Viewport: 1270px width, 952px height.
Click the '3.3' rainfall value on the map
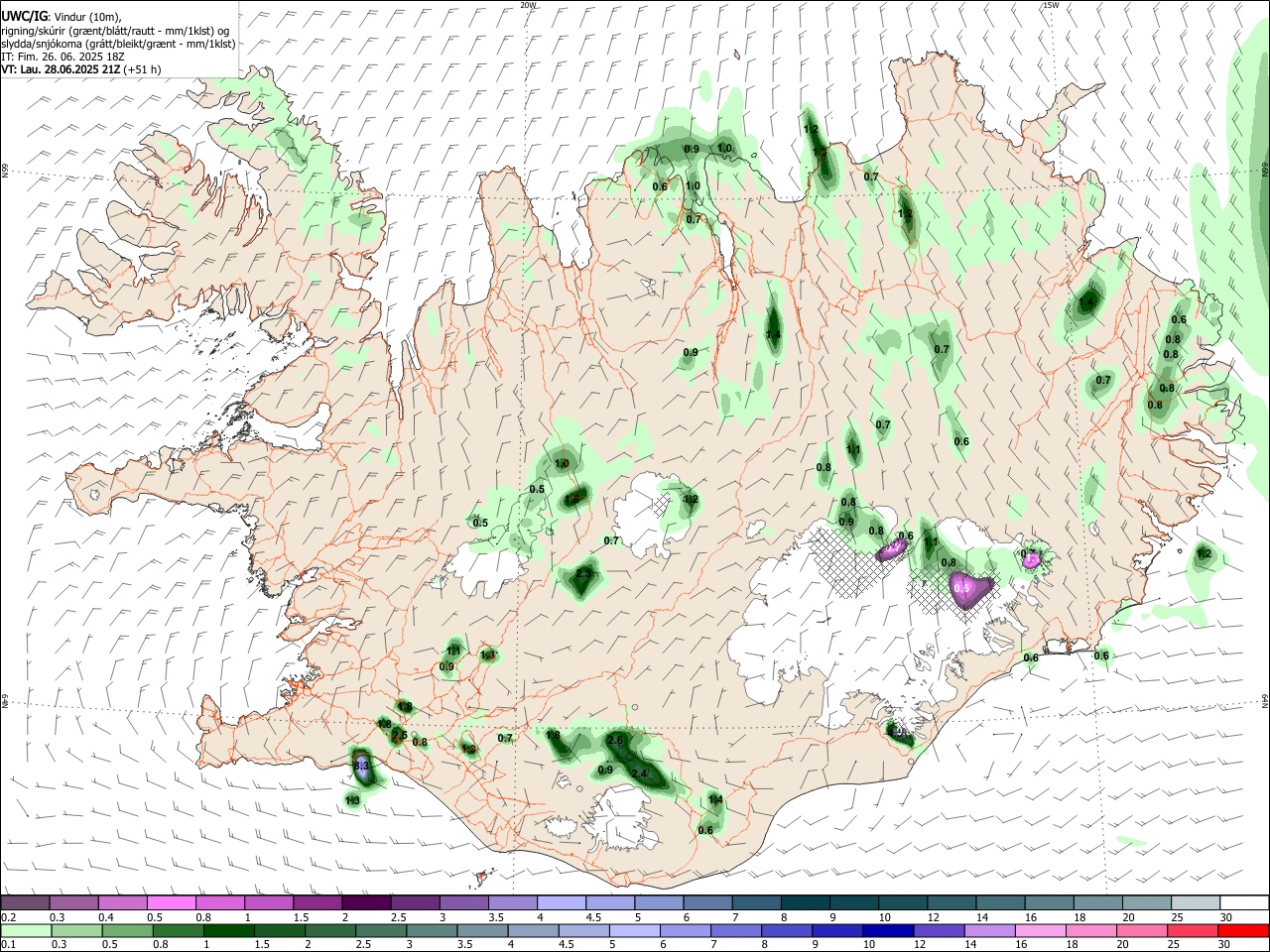(361, 766)
